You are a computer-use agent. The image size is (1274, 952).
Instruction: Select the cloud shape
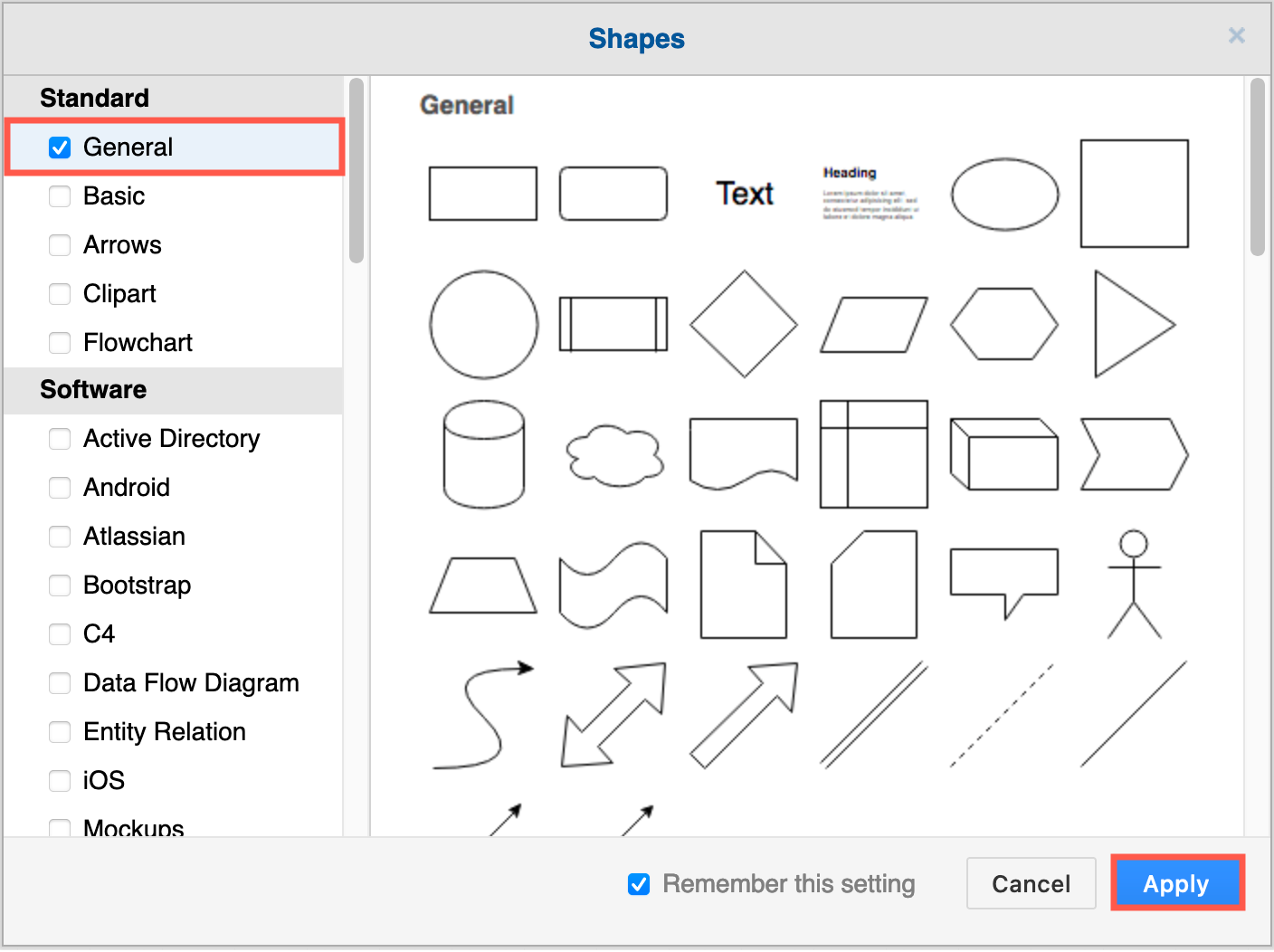click(614, 454)
